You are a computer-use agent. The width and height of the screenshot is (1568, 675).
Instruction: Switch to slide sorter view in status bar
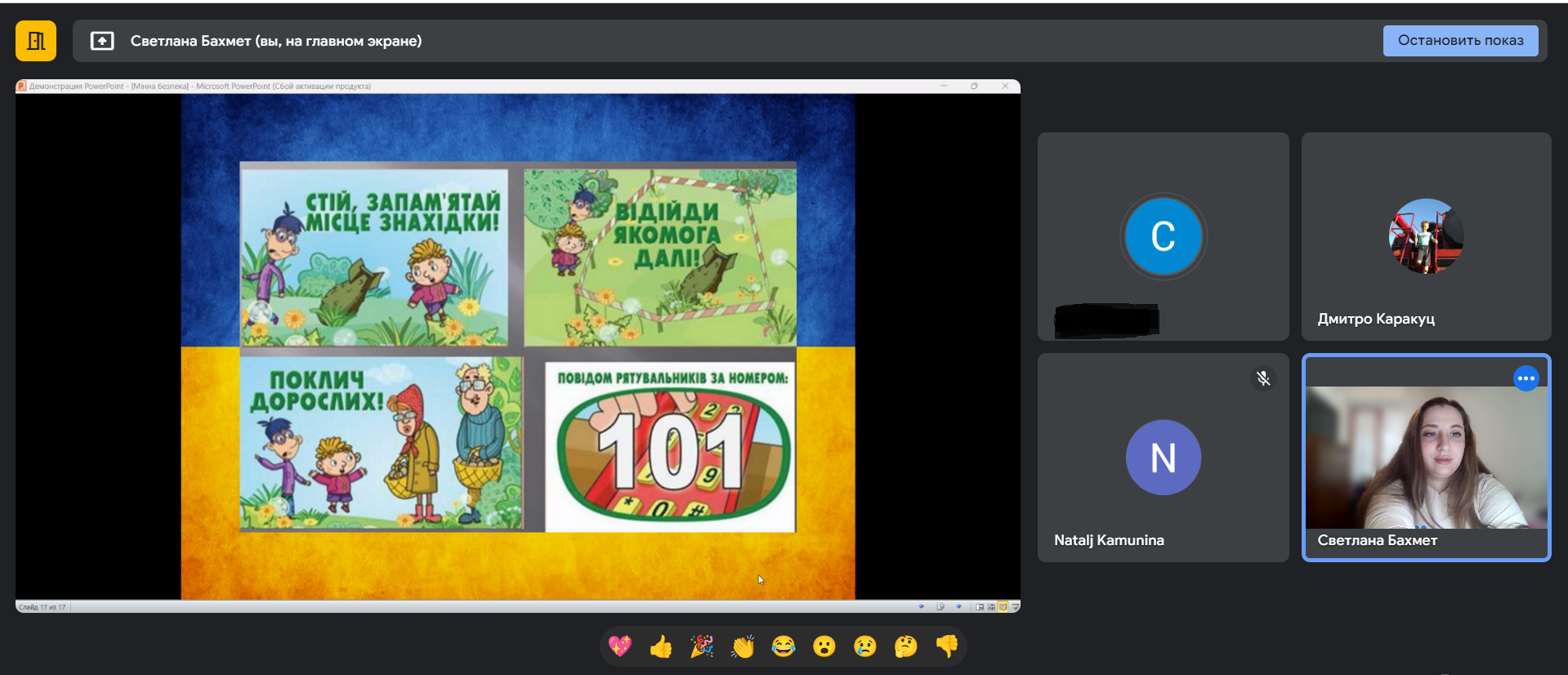(991, 606)
